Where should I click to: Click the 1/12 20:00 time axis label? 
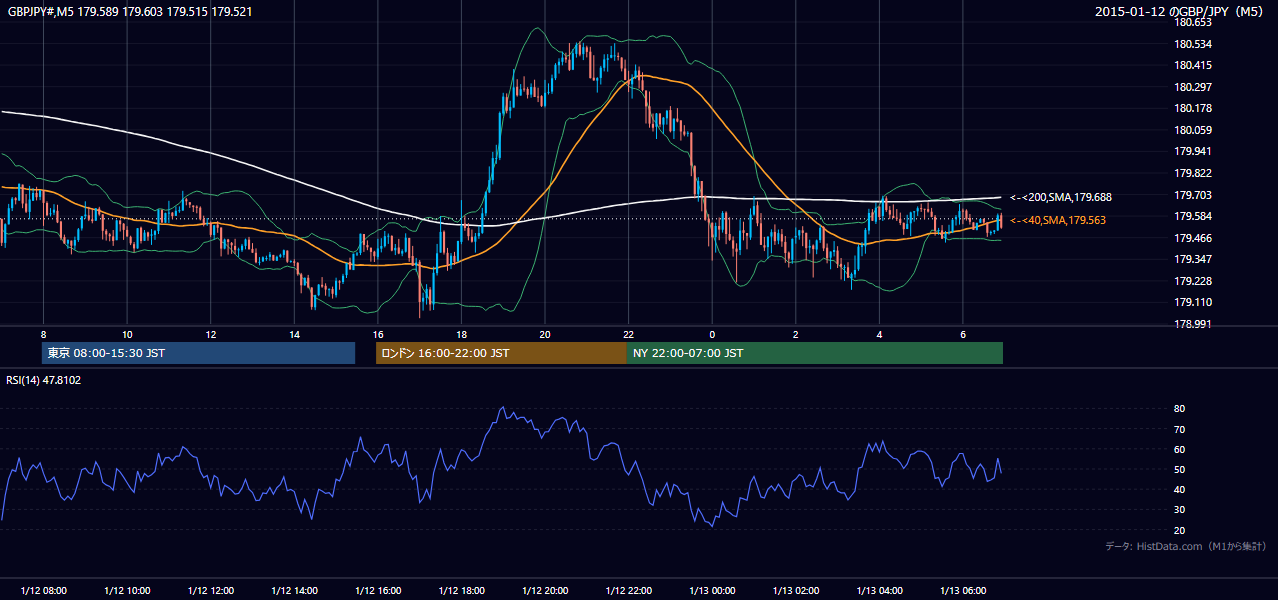(x=545, y=590)
